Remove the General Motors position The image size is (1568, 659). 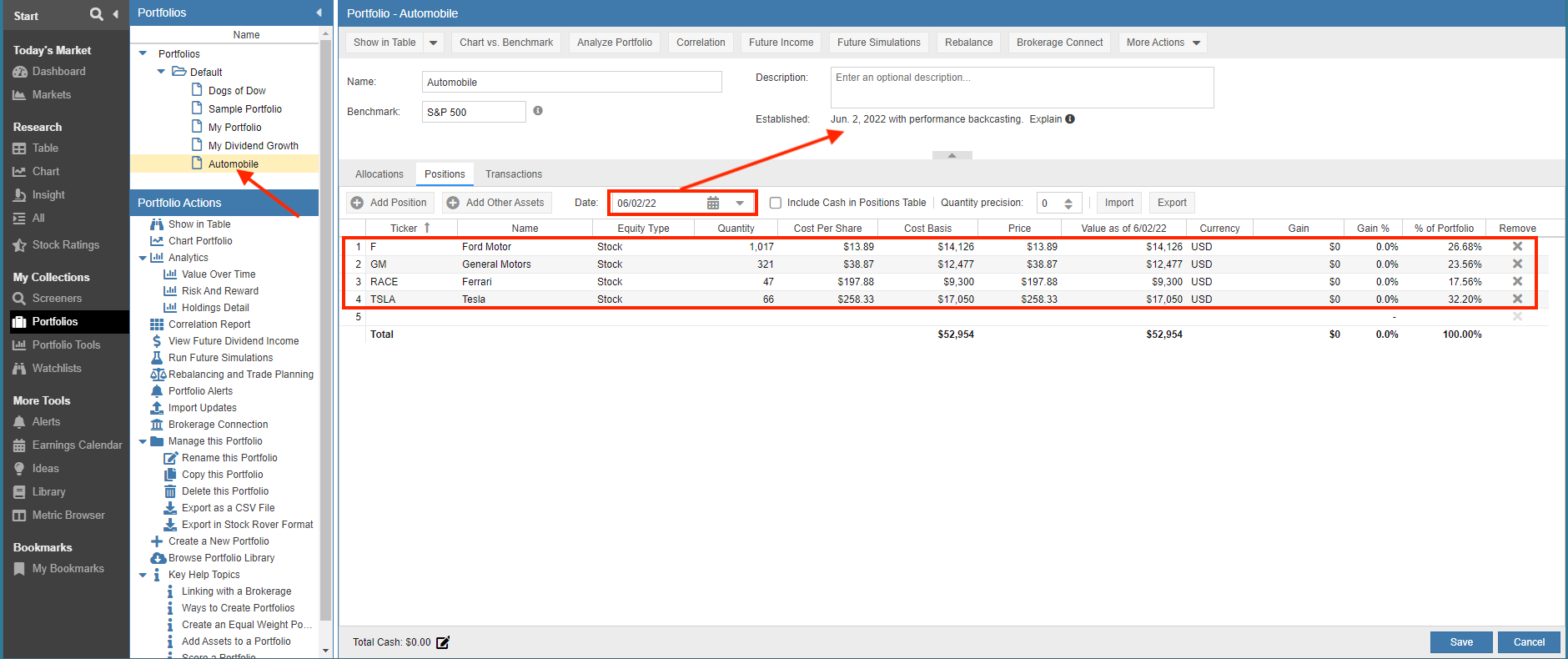[x=1517, y=264]
